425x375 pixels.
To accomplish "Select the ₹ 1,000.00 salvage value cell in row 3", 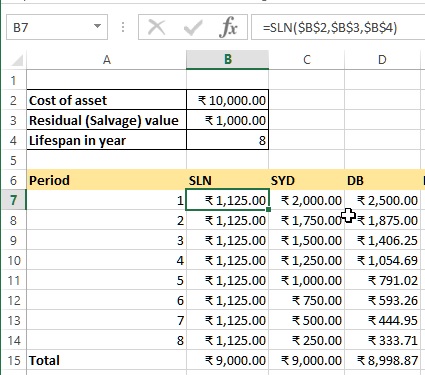I will (x=228, y=120).
